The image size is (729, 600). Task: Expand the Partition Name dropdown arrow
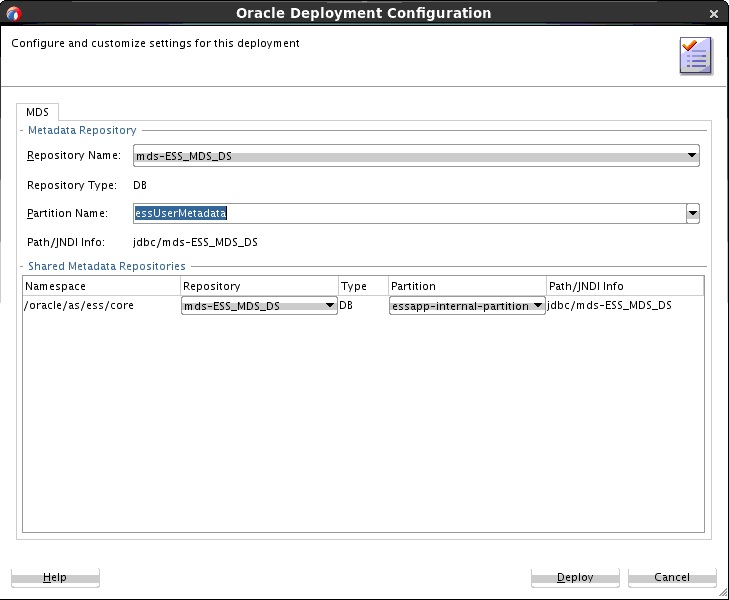[x=693, y=214]
